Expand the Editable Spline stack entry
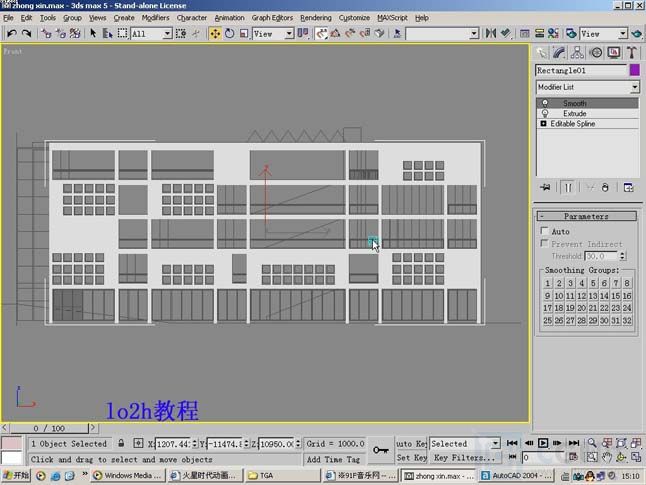 click(x=543, y=124)
